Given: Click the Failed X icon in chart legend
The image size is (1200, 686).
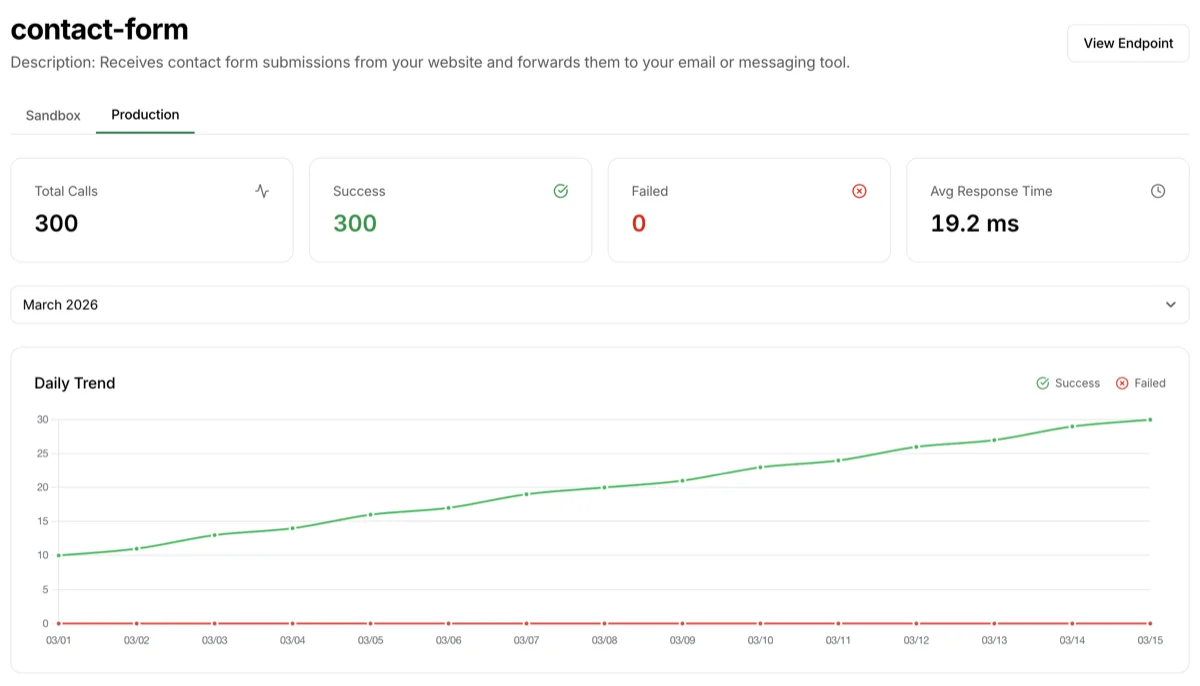Looking at the screenshot, I should point(1122,383).
